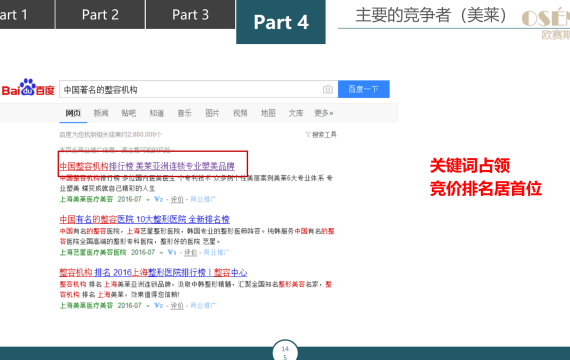Select the 网页 tab

pos(73,113)
